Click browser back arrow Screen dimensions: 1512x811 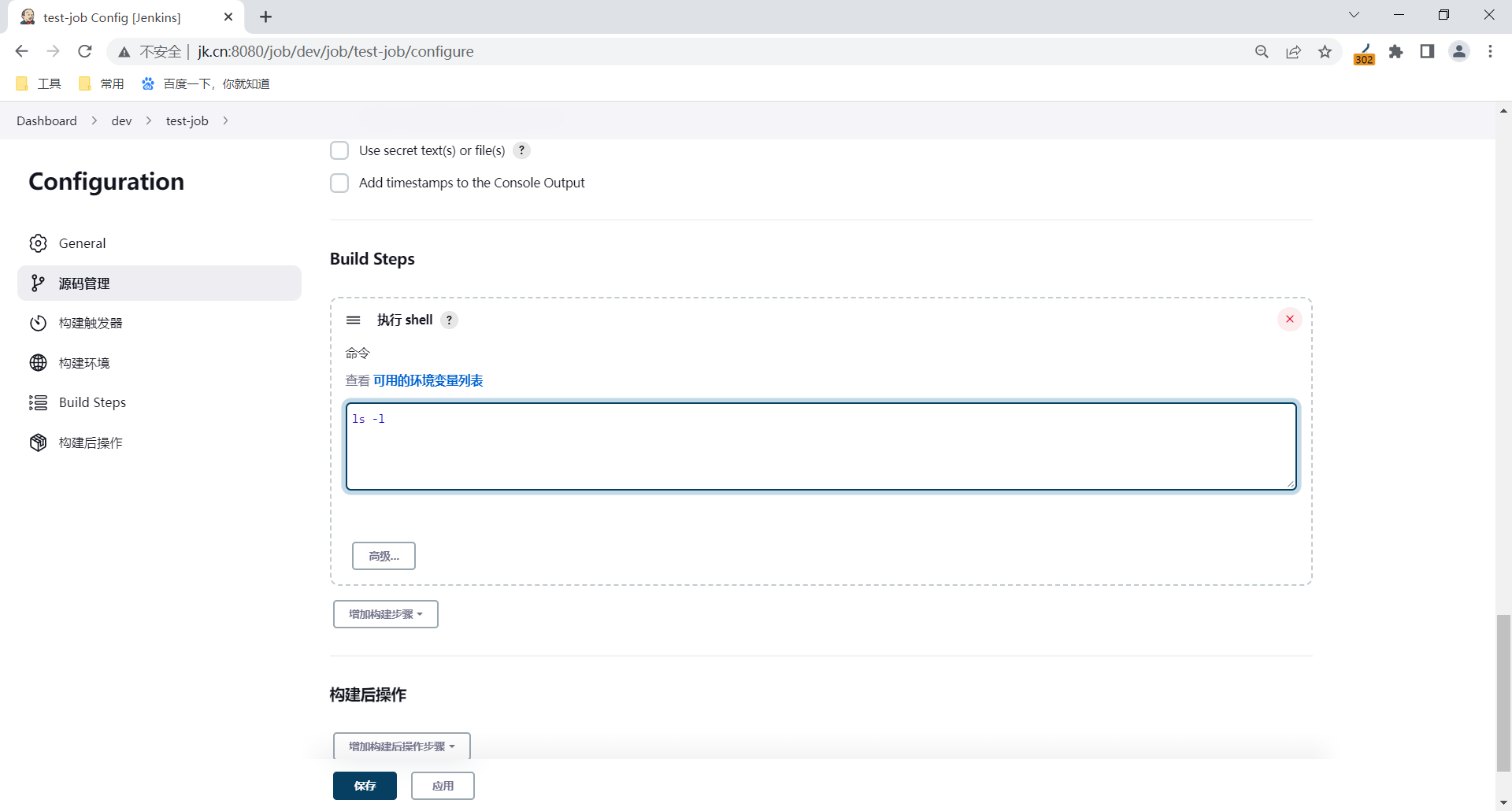pos(21,51)
